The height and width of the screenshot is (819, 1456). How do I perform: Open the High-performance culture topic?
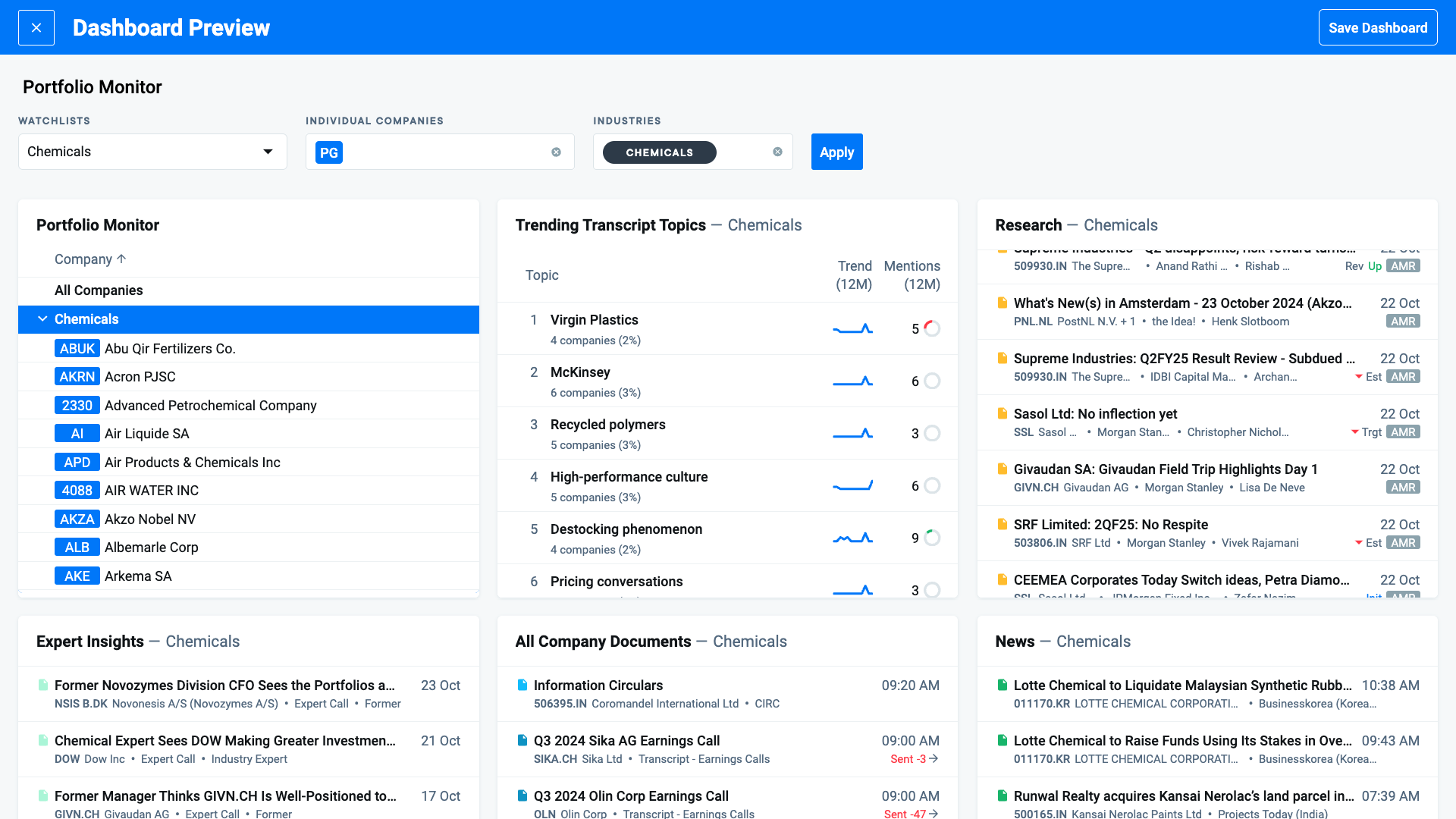(x=629, y=477)
